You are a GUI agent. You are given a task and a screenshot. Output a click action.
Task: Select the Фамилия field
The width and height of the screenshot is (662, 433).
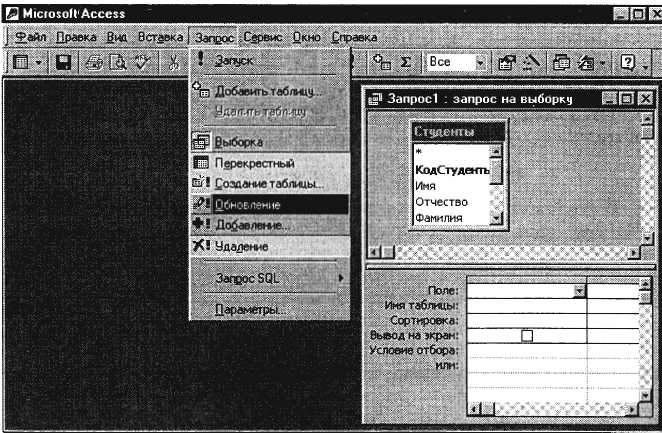pyautogui.click(x=451, y=218)
